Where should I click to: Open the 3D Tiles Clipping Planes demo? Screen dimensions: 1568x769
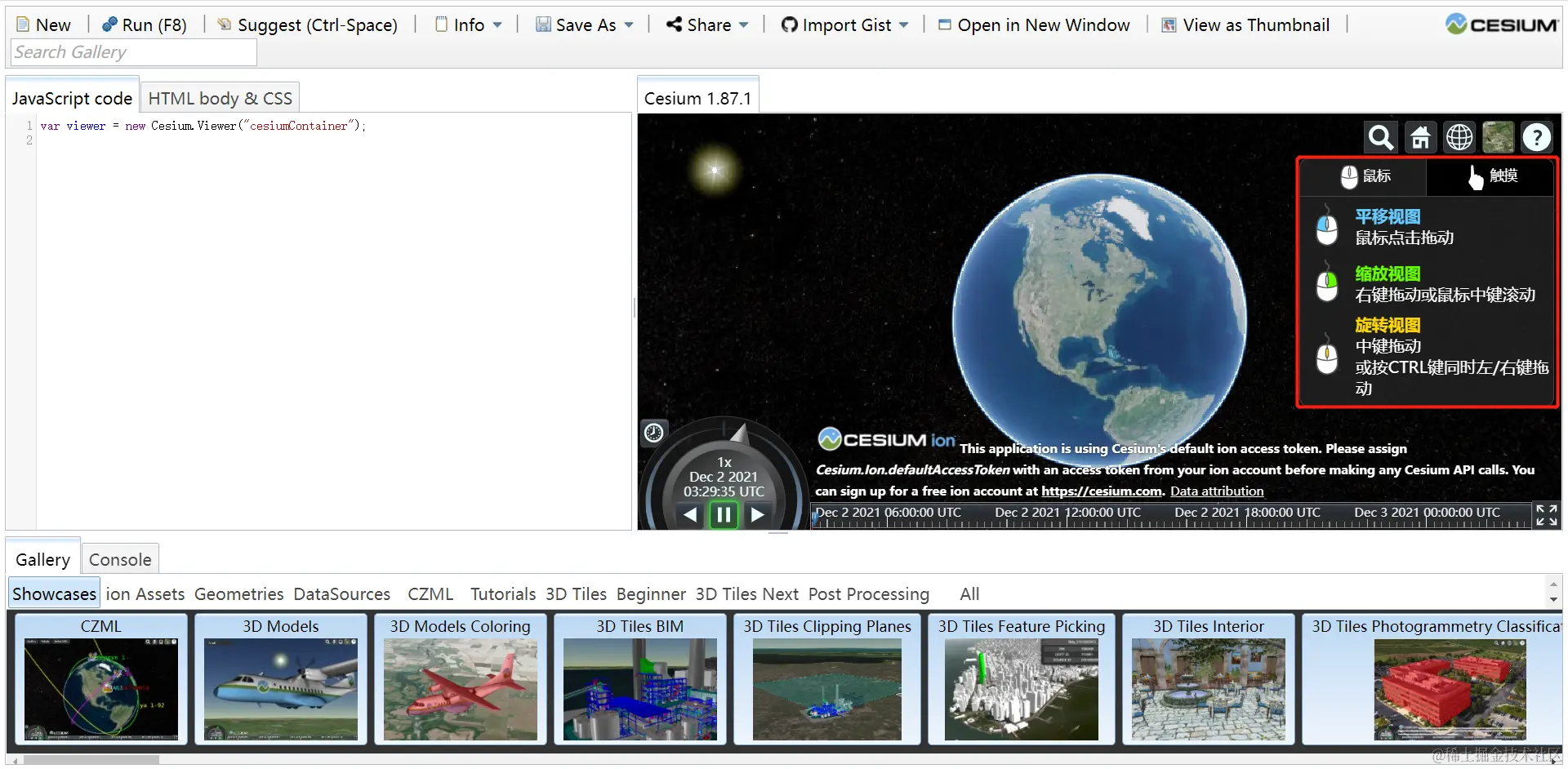pos(827,679)
